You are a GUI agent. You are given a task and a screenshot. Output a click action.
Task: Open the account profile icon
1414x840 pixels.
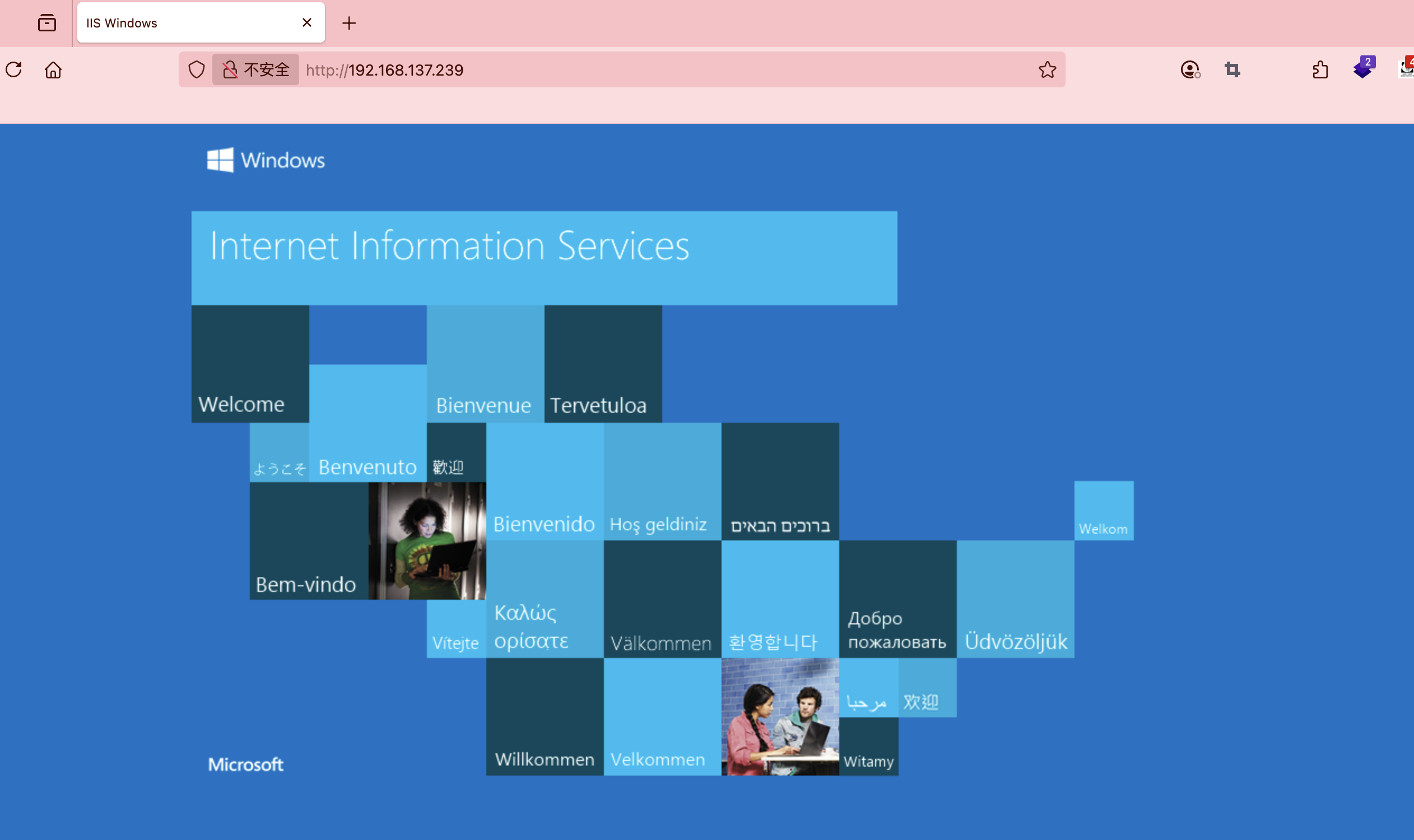pyautogui.click(x=1190, y=69)
